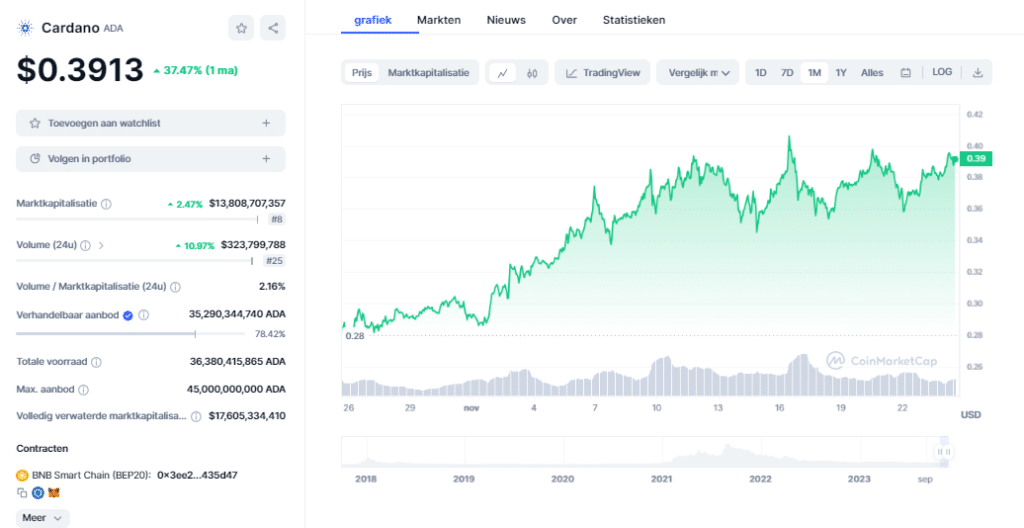
Task: Click the plus icon on Volgen in portfolio
Action: tap(266, 159)
